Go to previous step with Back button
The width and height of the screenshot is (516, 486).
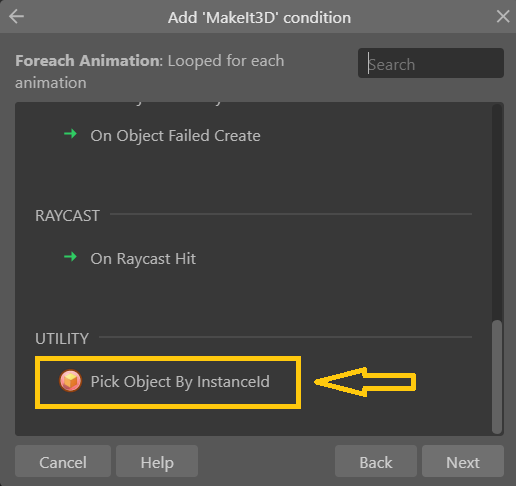click(x=376, y=461)
